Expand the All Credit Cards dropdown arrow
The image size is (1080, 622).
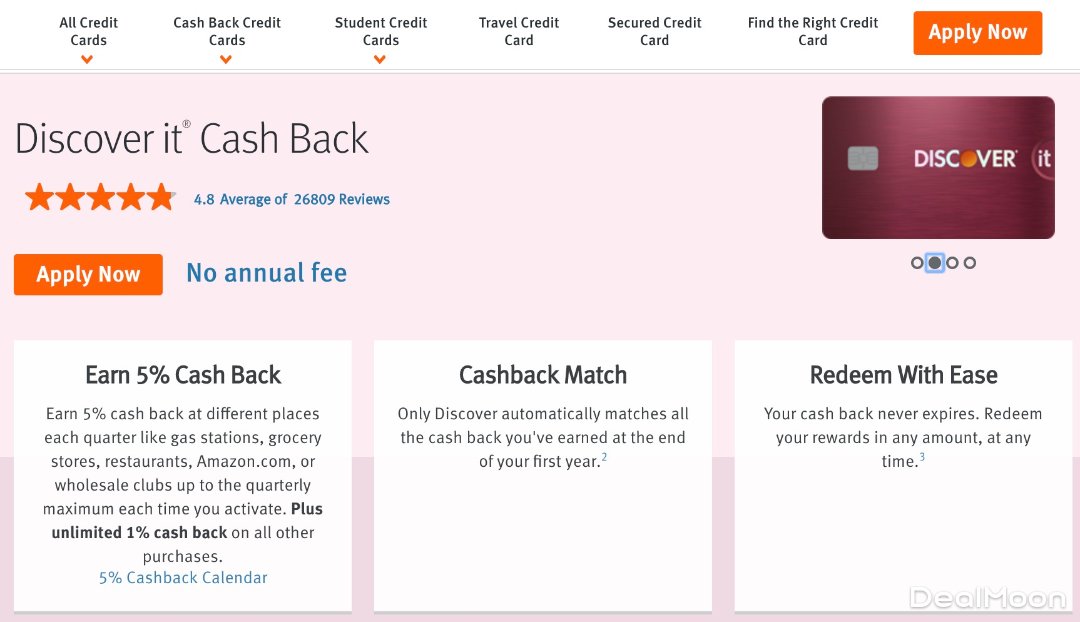tap(88, 60)
